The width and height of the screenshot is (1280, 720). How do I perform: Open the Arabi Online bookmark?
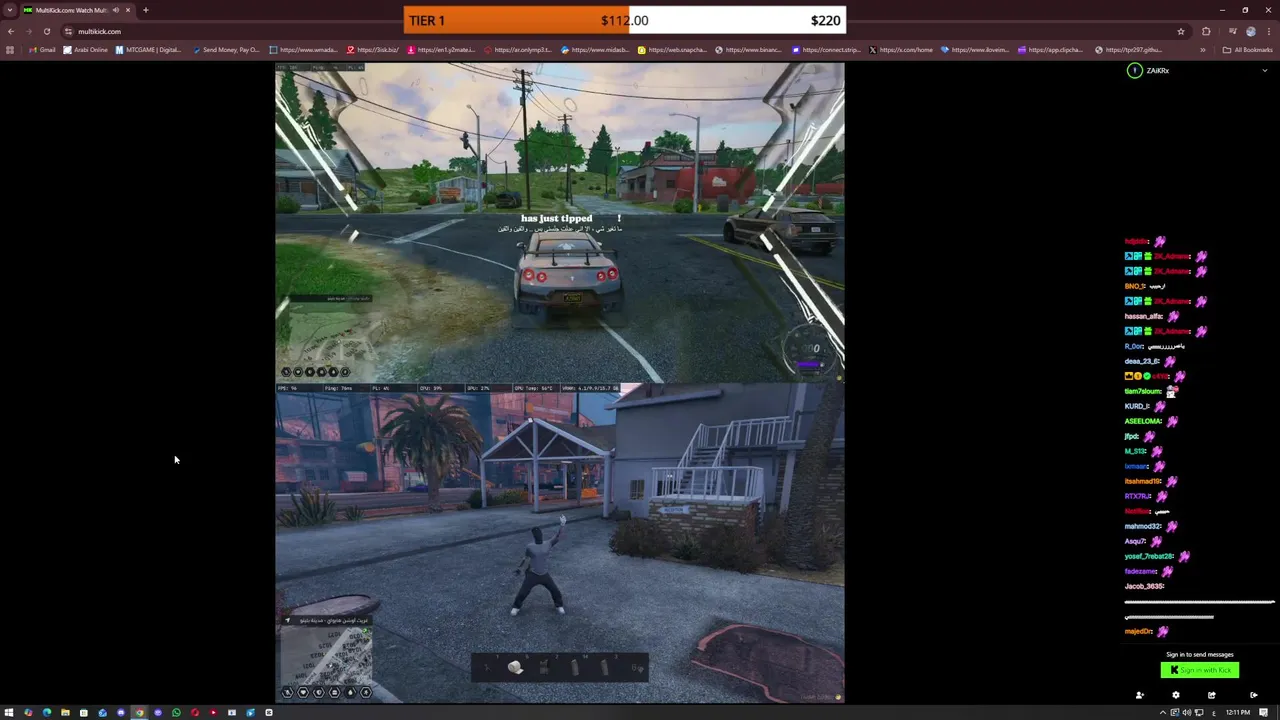point(85,50)
